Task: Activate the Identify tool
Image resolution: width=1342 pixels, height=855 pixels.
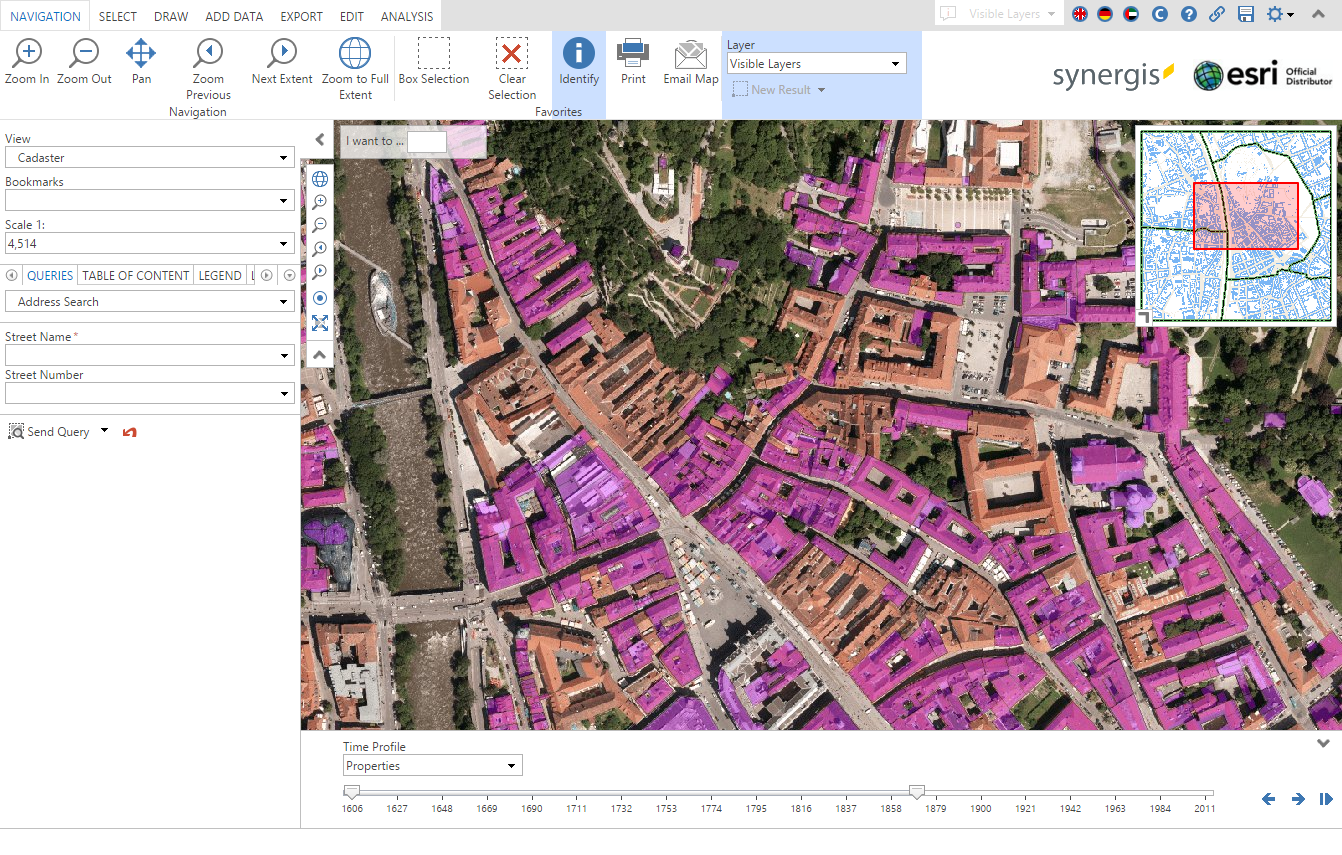Action: click(578, 62)
